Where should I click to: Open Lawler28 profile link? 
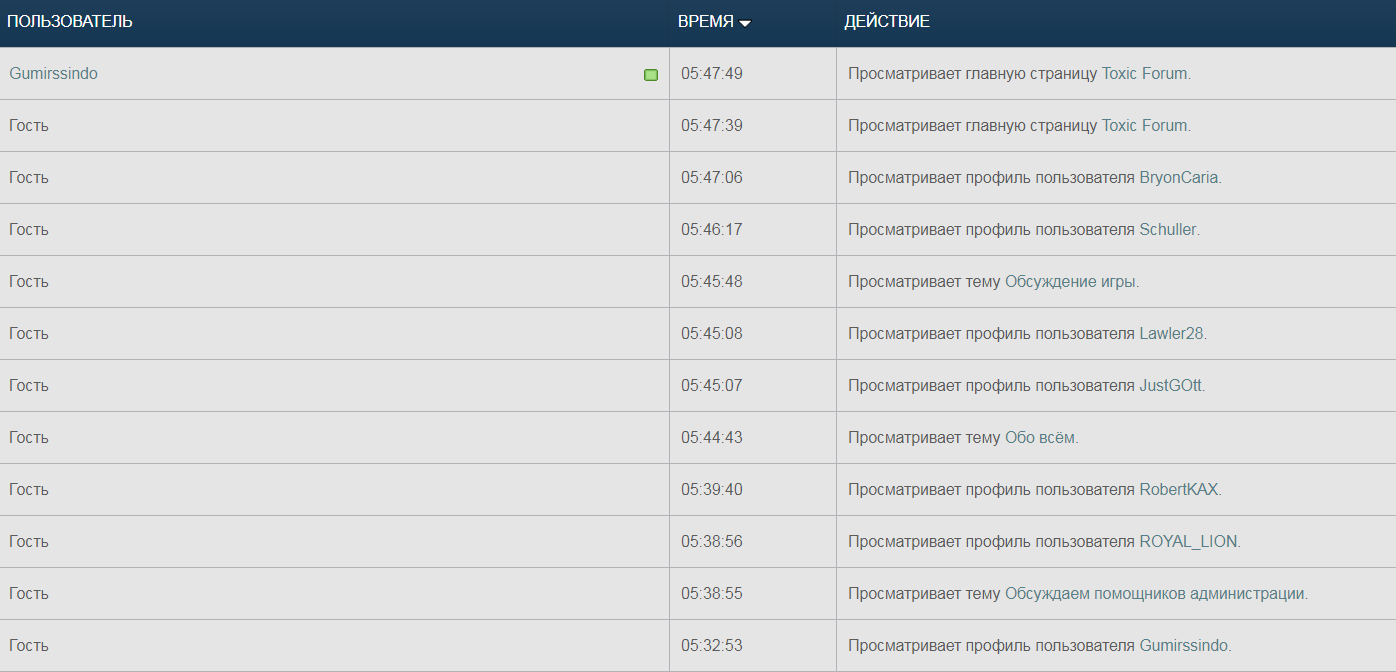[1171, 334]
